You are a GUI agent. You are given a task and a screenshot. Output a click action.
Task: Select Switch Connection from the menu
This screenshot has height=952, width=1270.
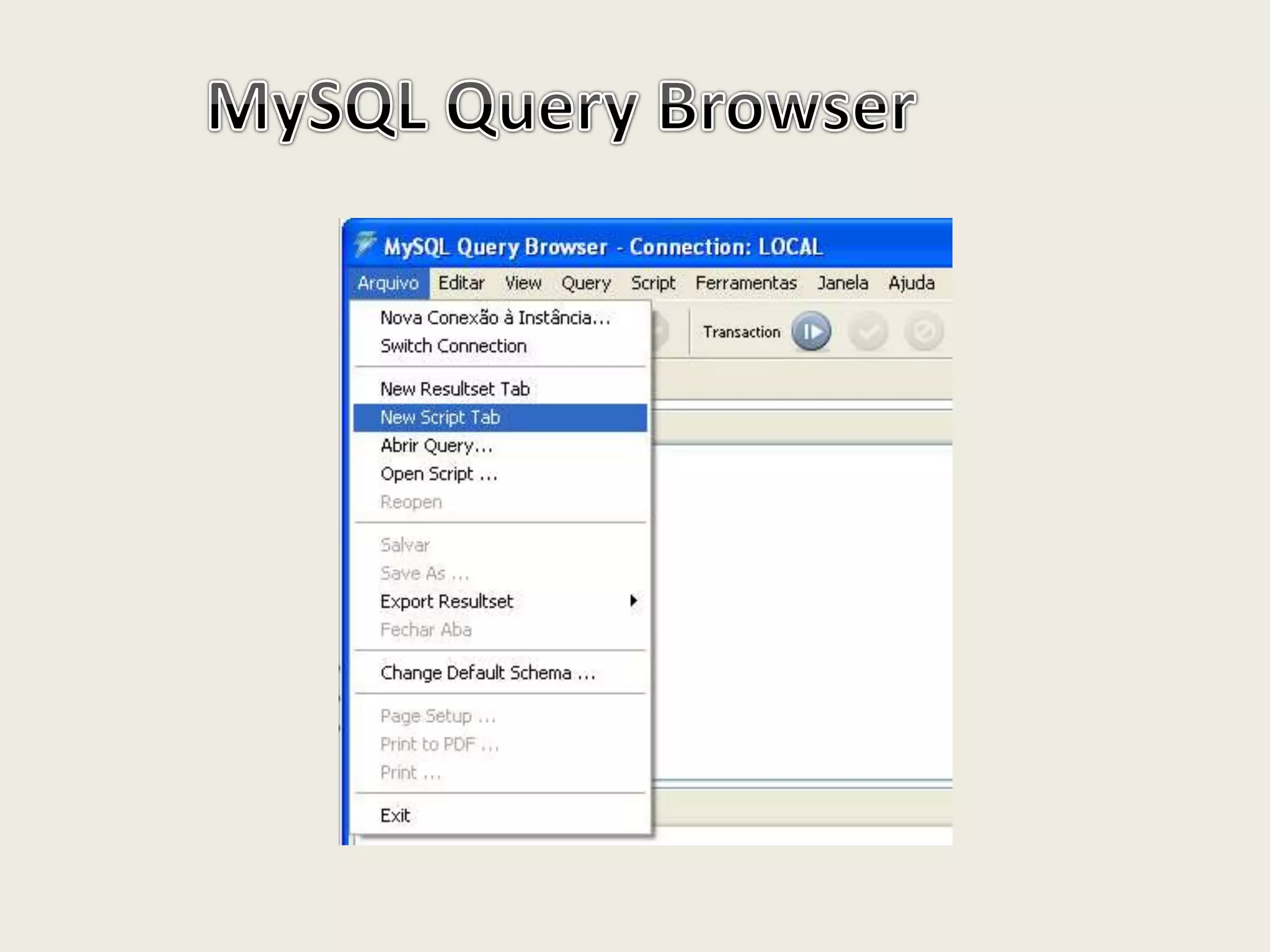click(x=453, y=346)
